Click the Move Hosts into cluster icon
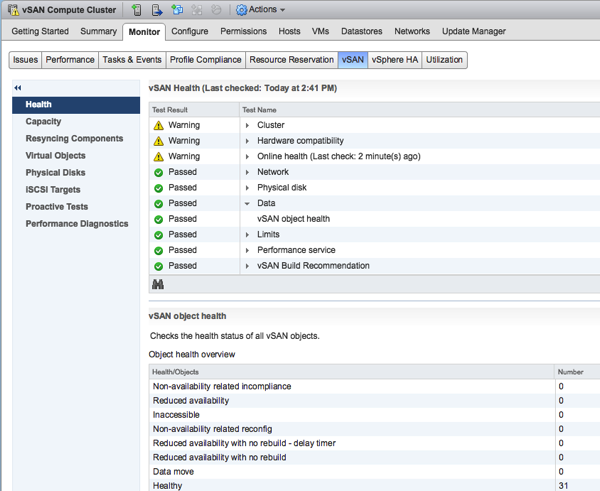The width and height of the screenshot is (600, 491). [x=157, y=10]
